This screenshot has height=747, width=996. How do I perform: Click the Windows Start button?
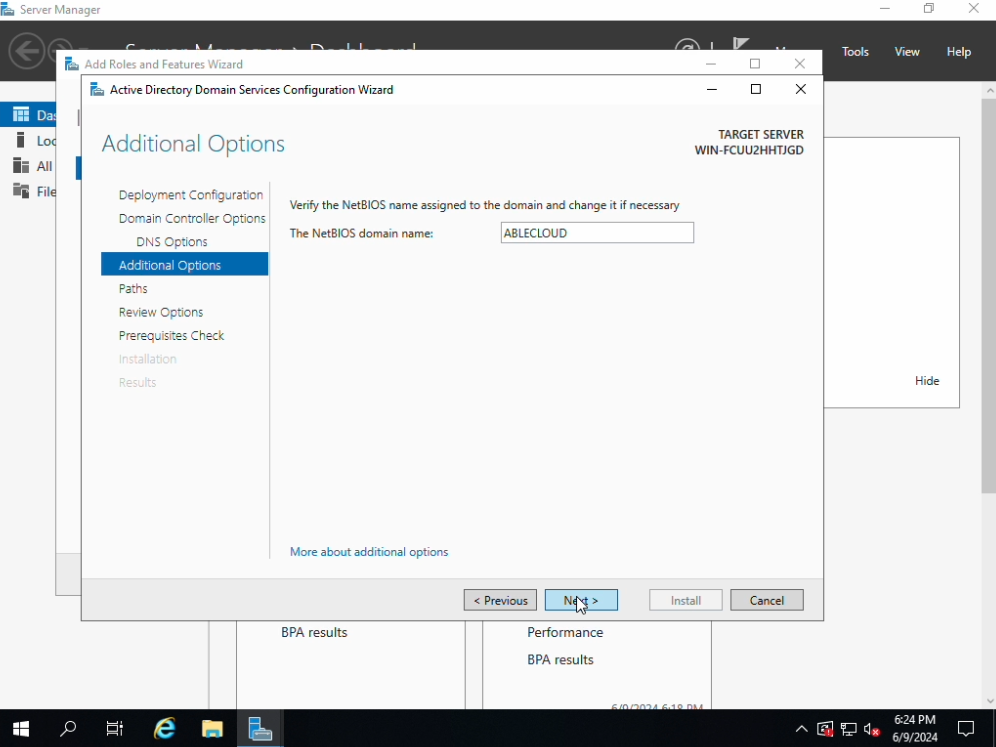click(x=20, y=729)
